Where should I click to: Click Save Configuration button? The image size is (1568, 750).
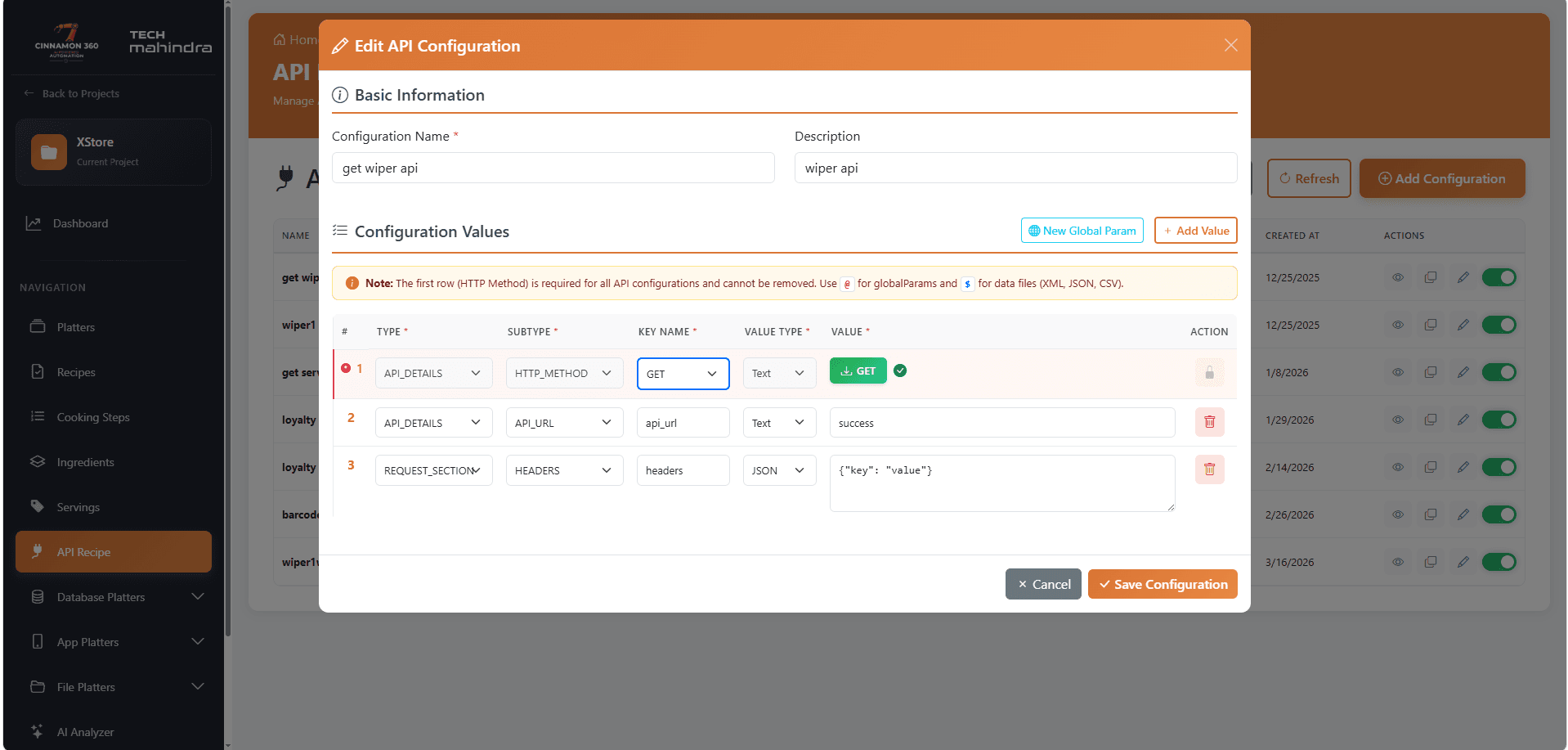[1163, 584]
